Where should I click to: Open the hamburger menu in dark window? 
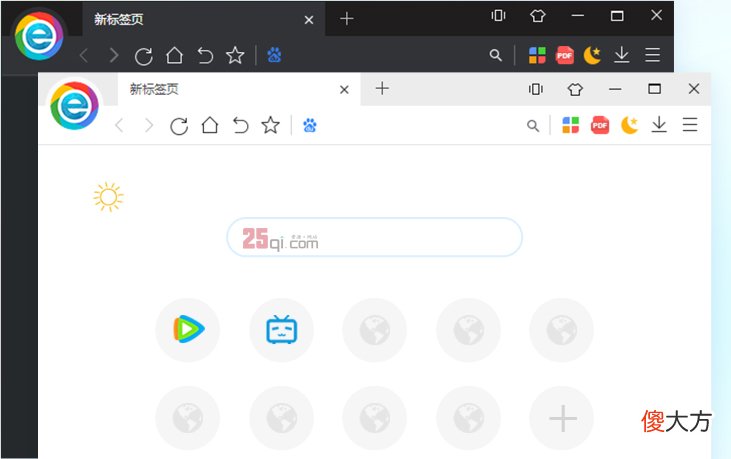[x=652, y=55]
